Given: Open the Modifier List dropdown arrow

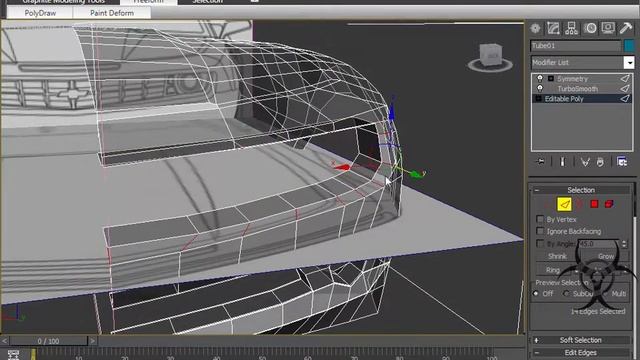Looking at the screenshot, I should tap(629, 62).
